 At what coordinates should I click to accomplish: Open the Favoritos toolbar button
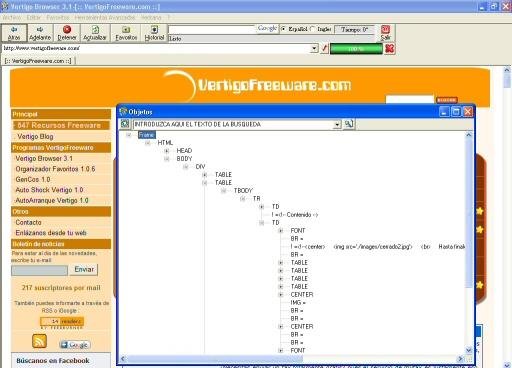(126, 33)
